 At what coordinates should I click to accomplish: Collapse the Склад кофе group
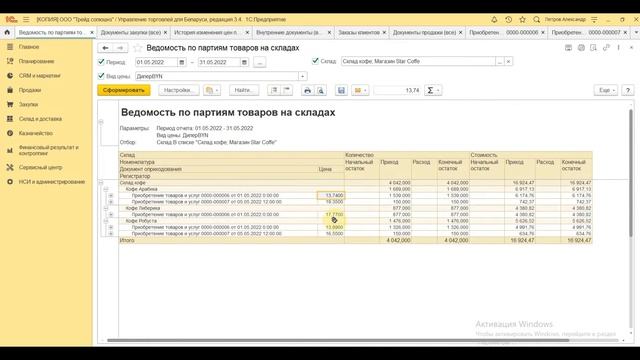(x=101, y=182)
